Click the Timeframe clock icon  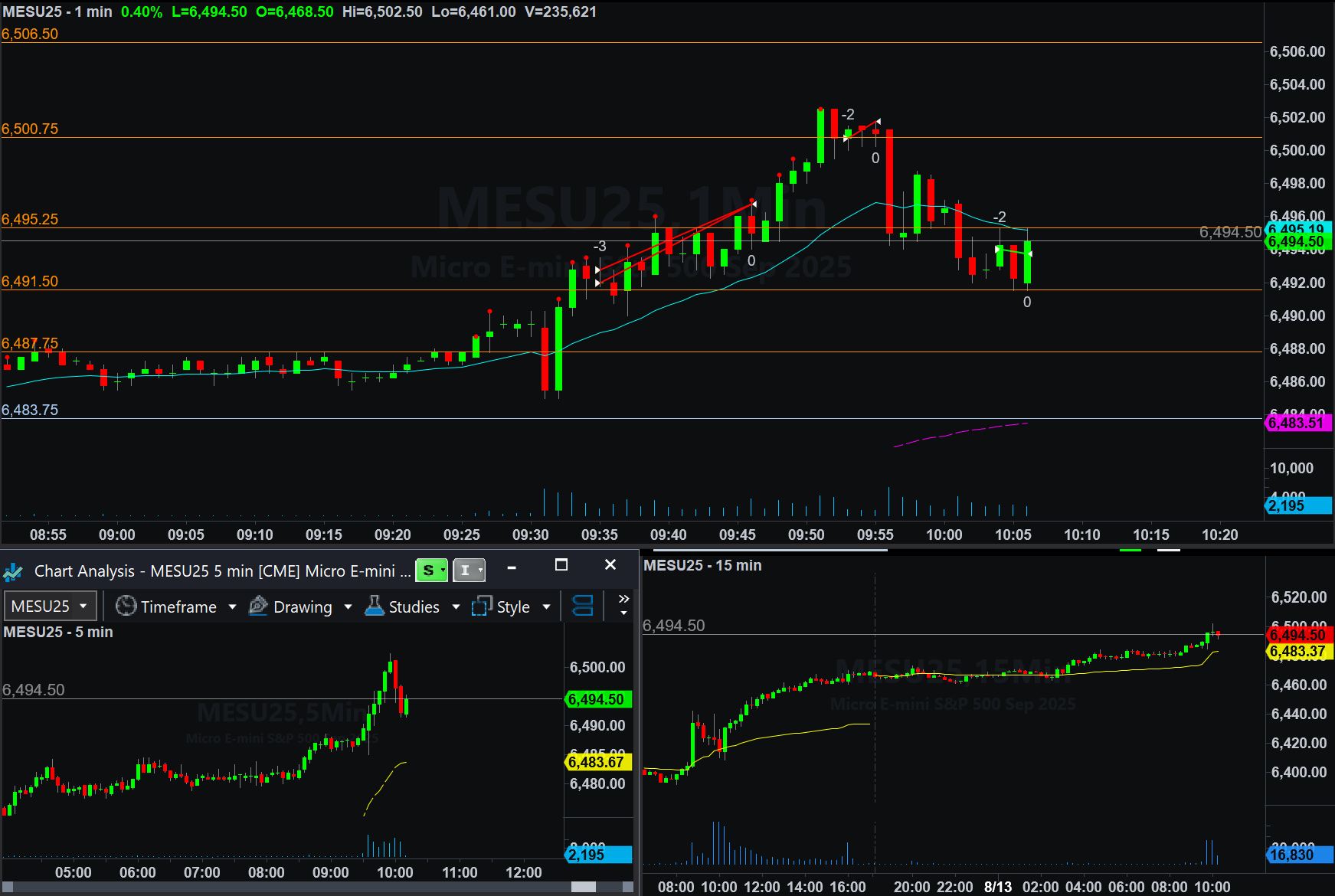[126, 607]
